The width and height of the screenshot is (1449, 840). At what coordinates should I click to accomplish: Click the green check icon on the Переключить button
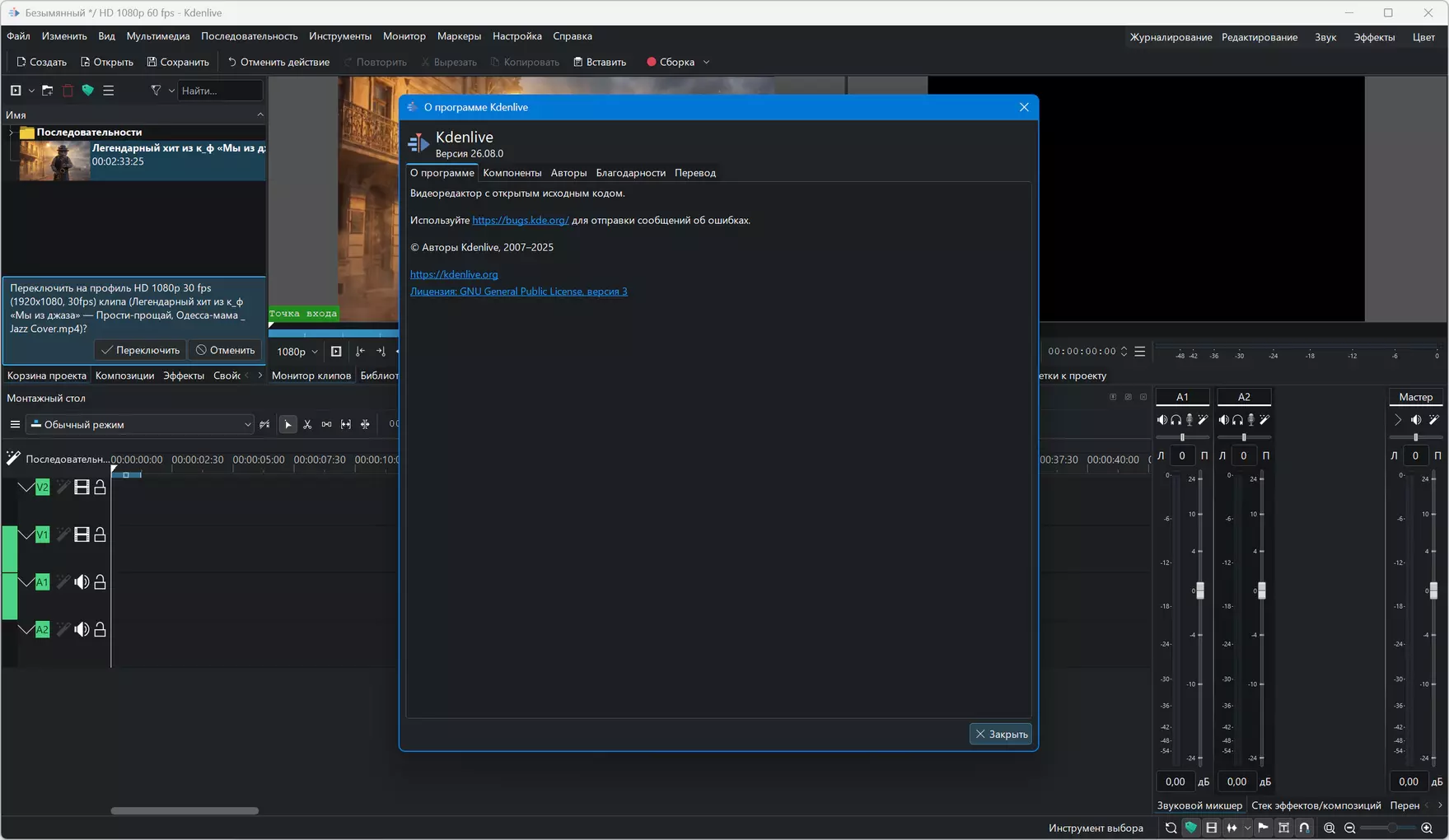[x=107, y=351]
